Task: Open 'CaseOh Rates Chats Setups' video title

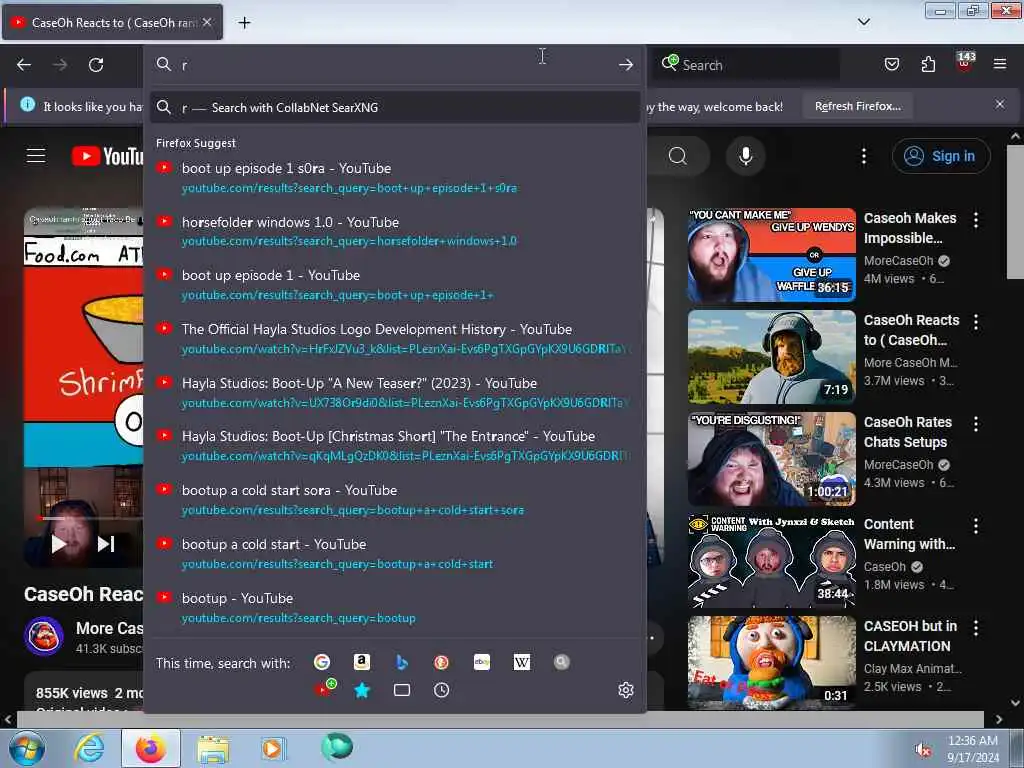Action: click(908, 432)
